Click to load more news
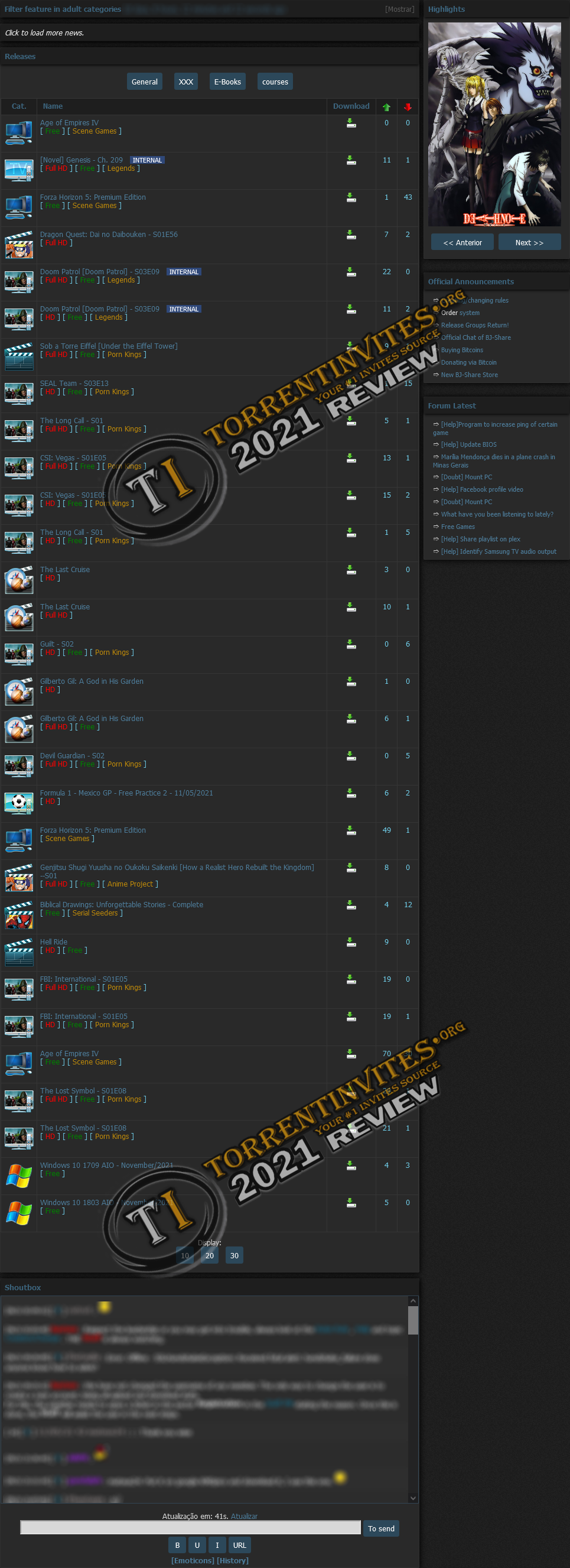Image resolution: width=570 pixels, height=1568 pixels. [x=44, y=33]
